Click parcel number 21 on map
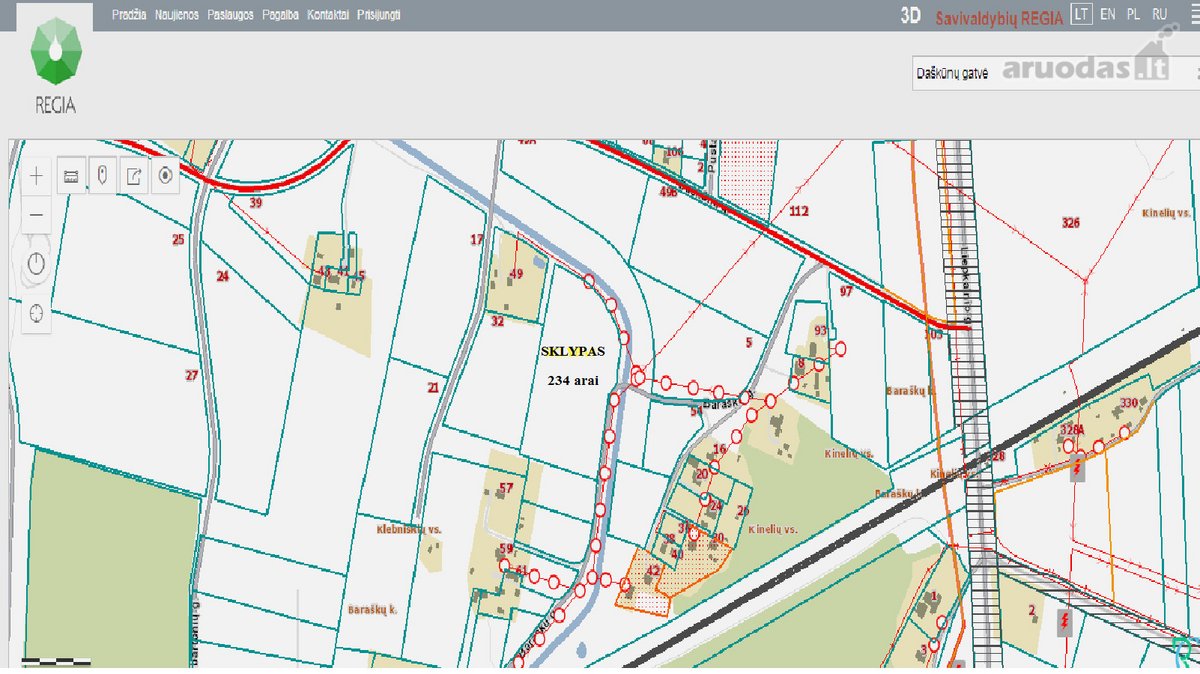 (x=433, y=387)
